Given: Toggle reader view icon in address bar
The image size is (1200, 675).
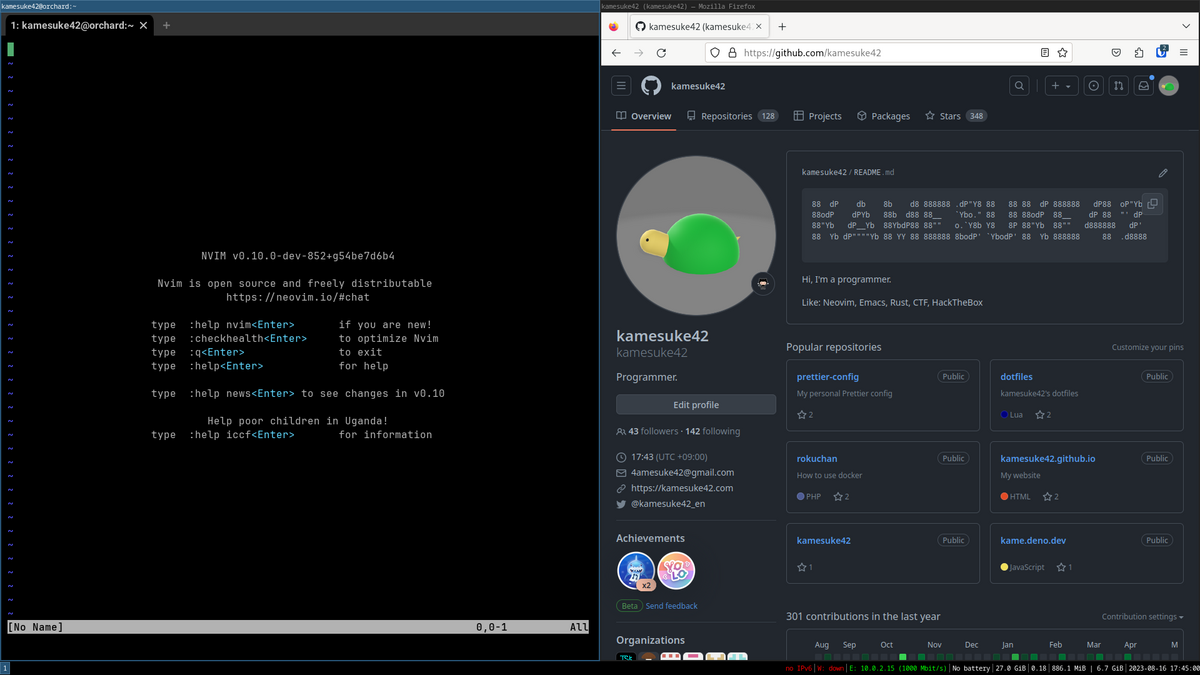Looking at the screenshot, I should 1045,52.
